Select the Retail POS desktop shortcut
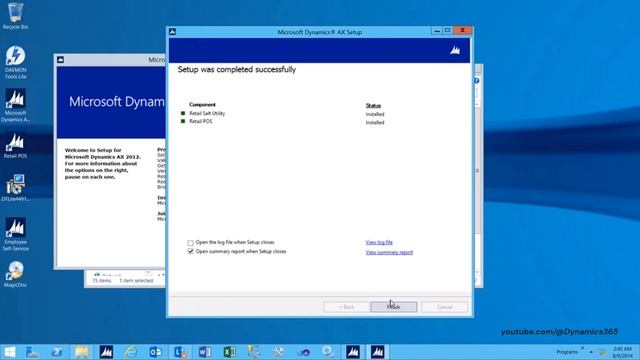This screenshot has height=360, width=640. (16, 146)
